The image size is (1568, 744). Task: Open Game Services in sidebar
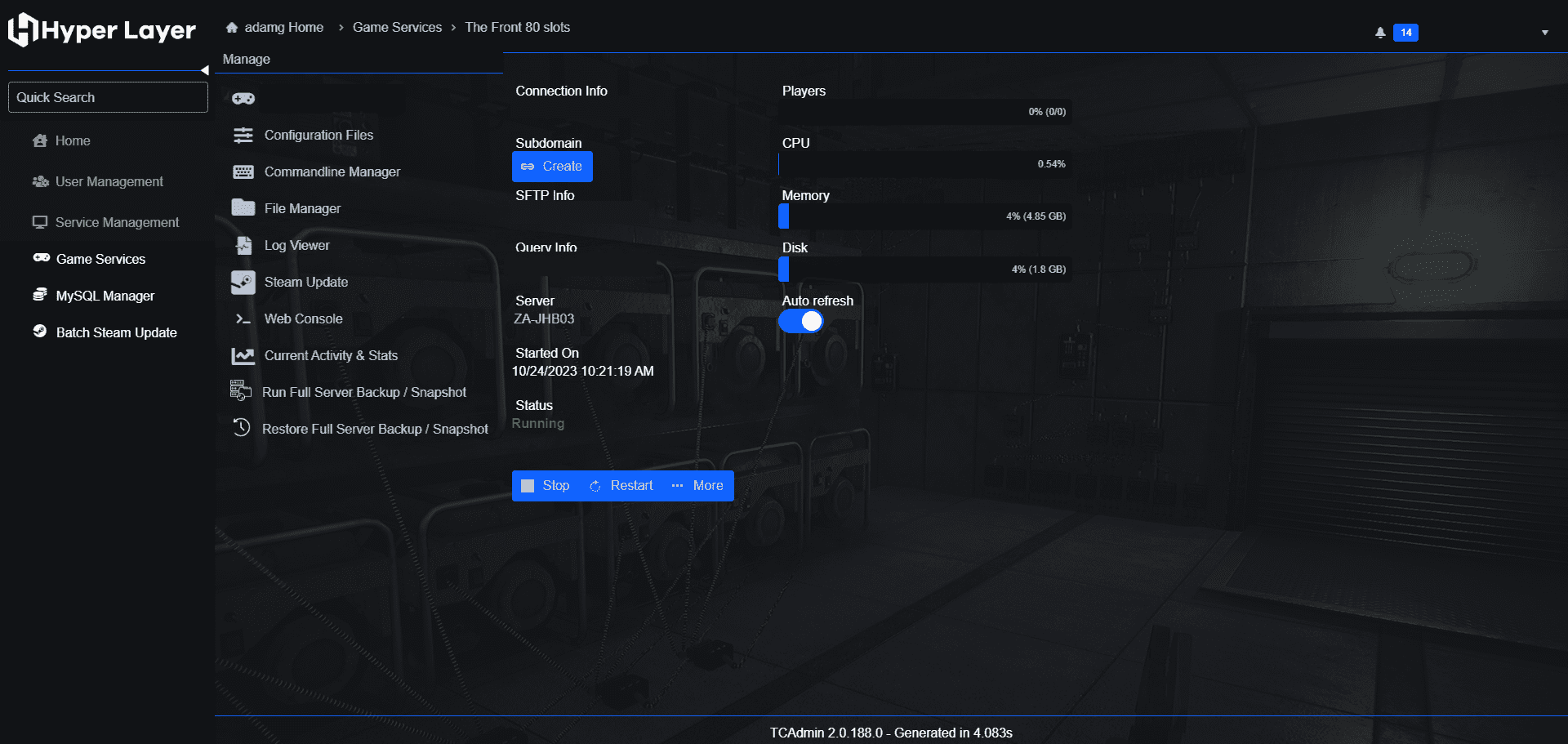click(100, 260)
